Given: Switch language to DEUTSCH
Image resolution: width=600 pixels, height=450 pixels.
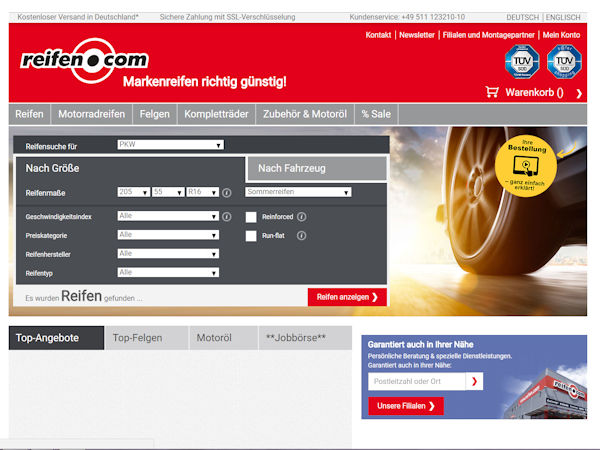Looking at the screenshot, I should coord(522,17).
